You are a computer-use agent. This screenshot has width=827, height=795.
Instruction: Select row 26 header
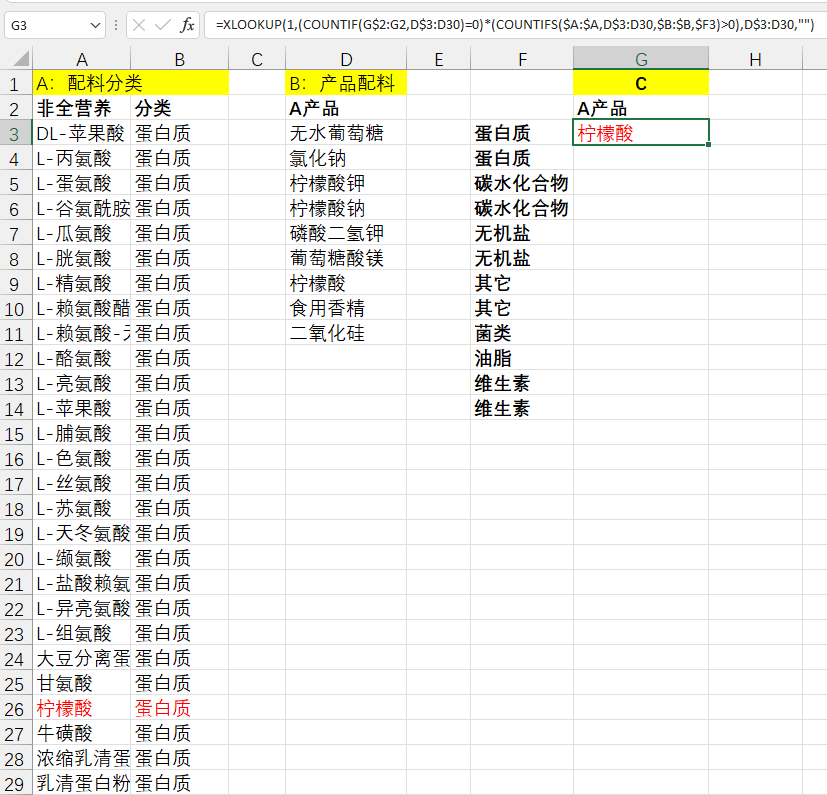pos(14,708)
